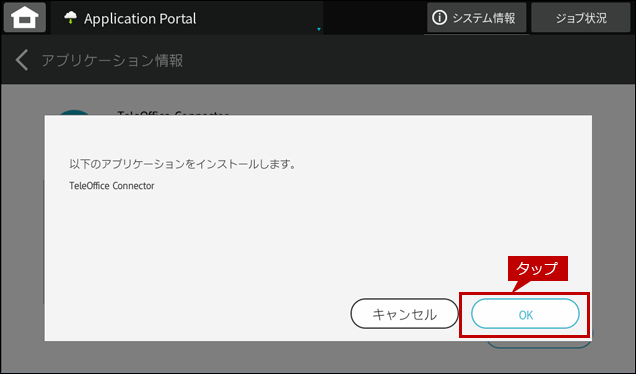Open ジョブ状況 job status

pos(580,18)
